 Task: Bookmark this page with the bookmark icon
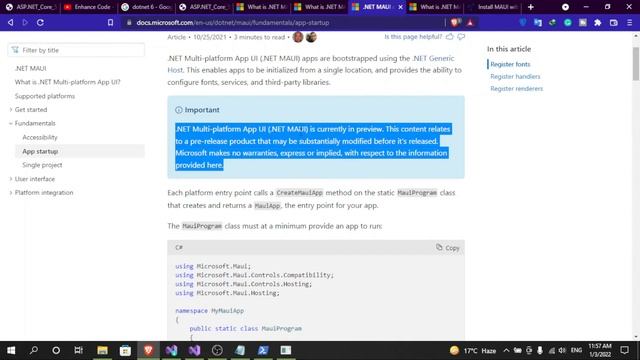click(110, 22)
